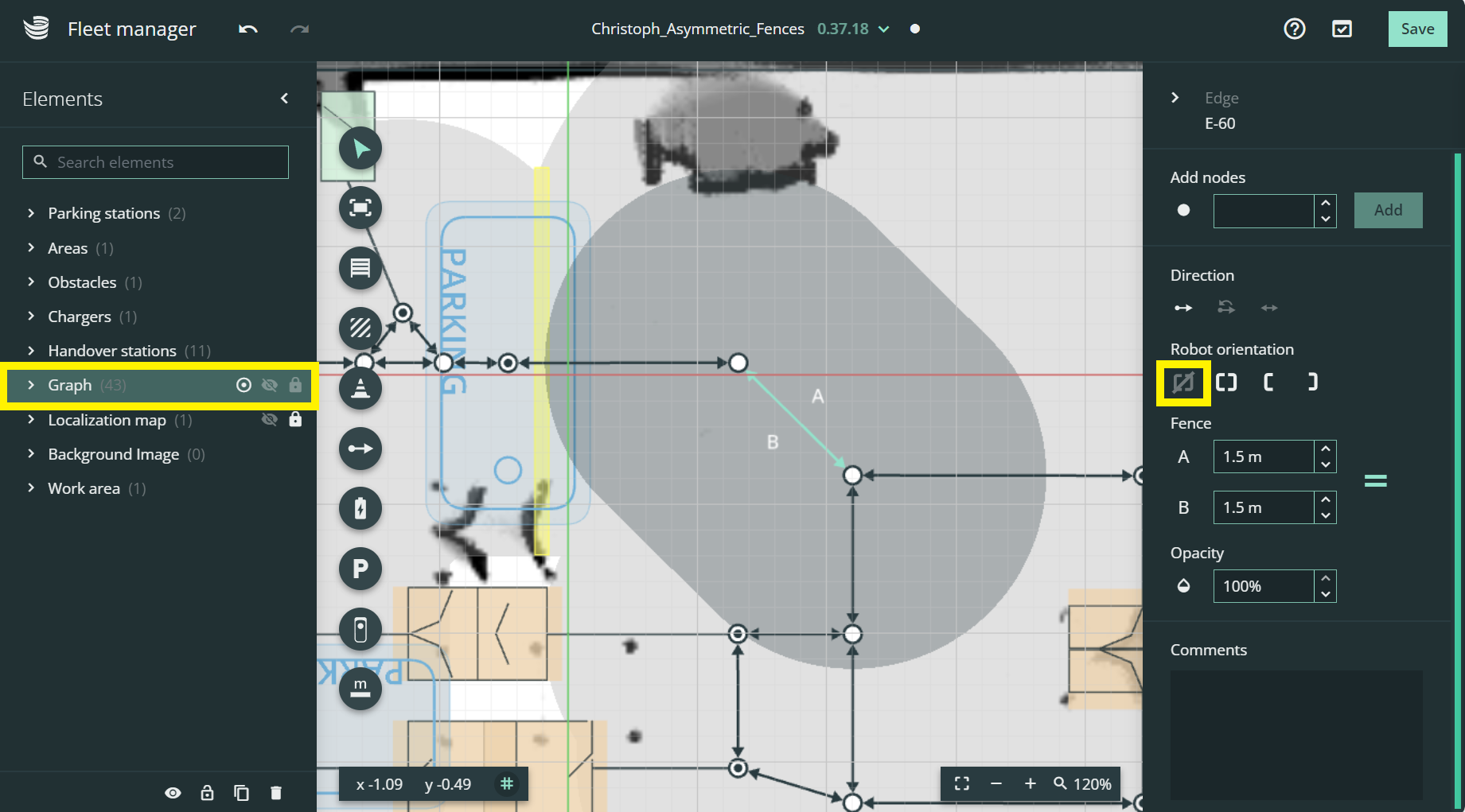Open the help question mark icon
The width and height of the screenshot is (1465, 812).
coord(1294,29)
